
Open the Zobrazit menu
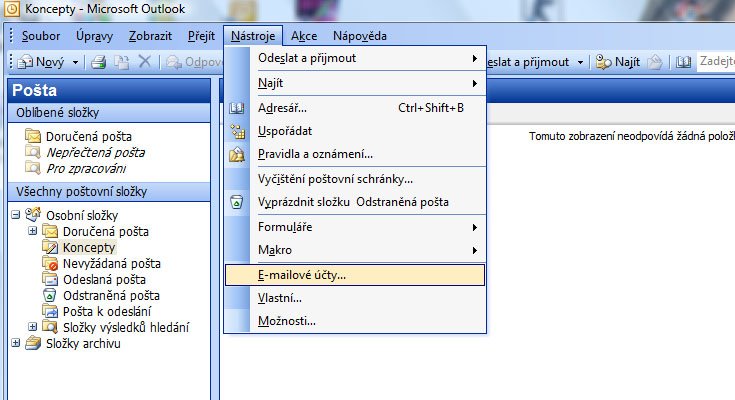pyautogui.click(x=150, y=36)
